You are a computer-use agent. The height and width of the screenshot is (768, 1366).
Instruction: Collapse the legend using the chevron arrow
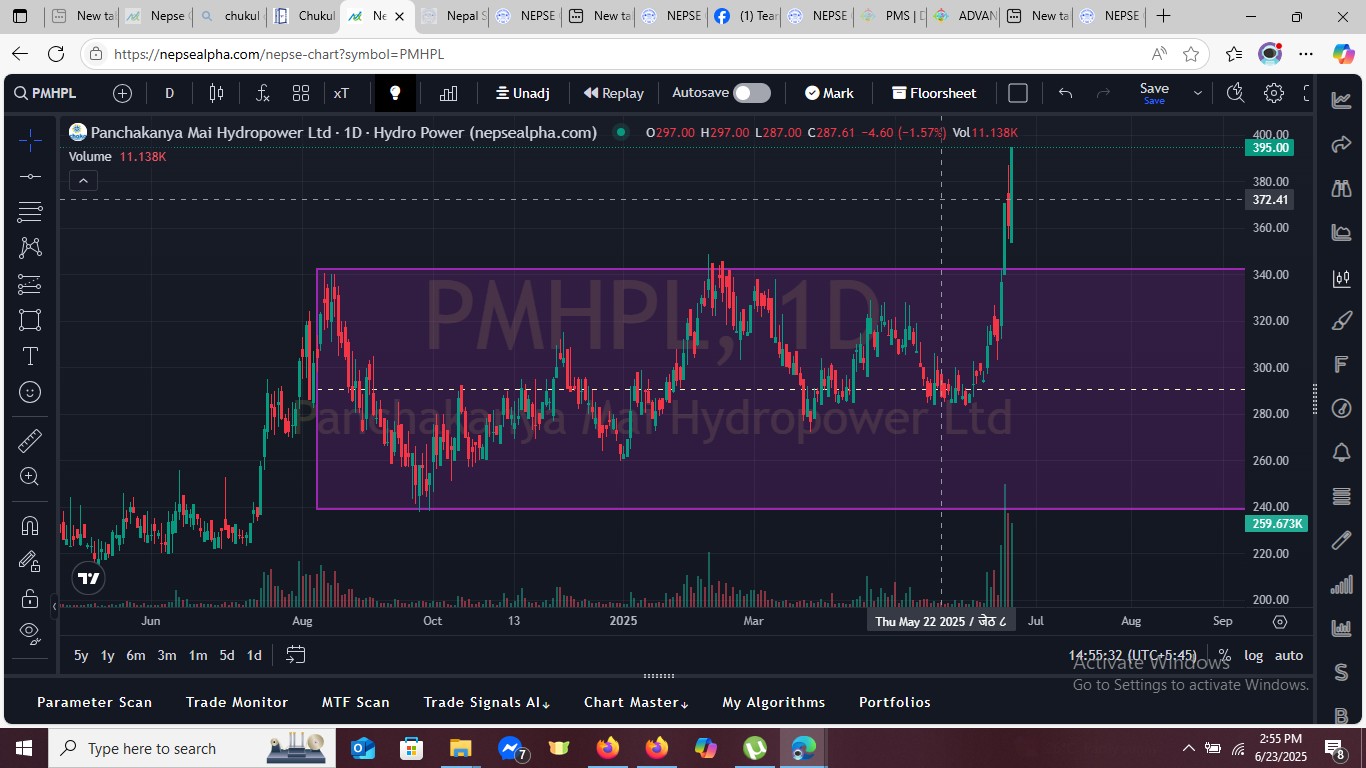(83, 181)
